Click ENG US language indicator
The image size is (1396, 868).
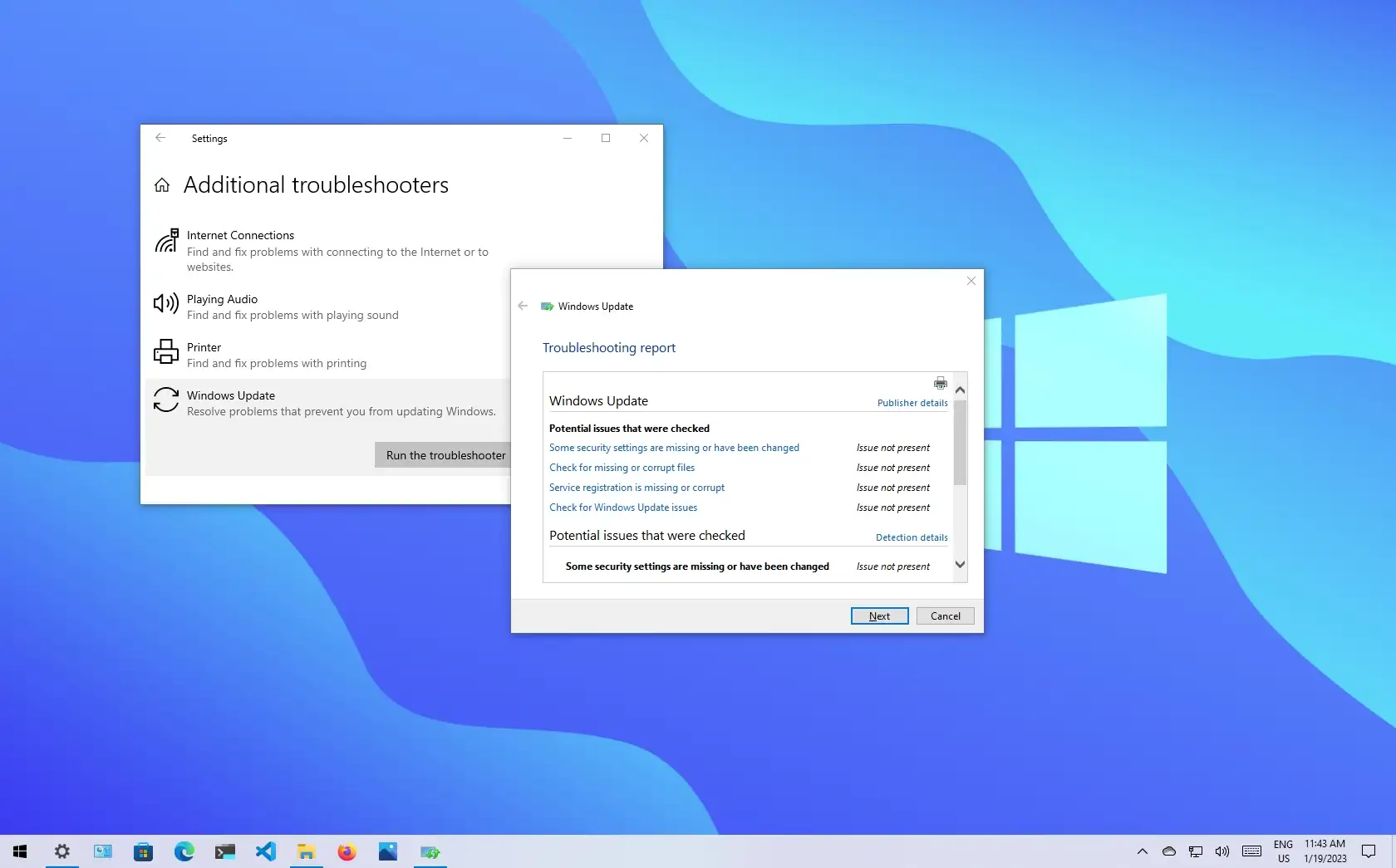tap(1283, 851)
